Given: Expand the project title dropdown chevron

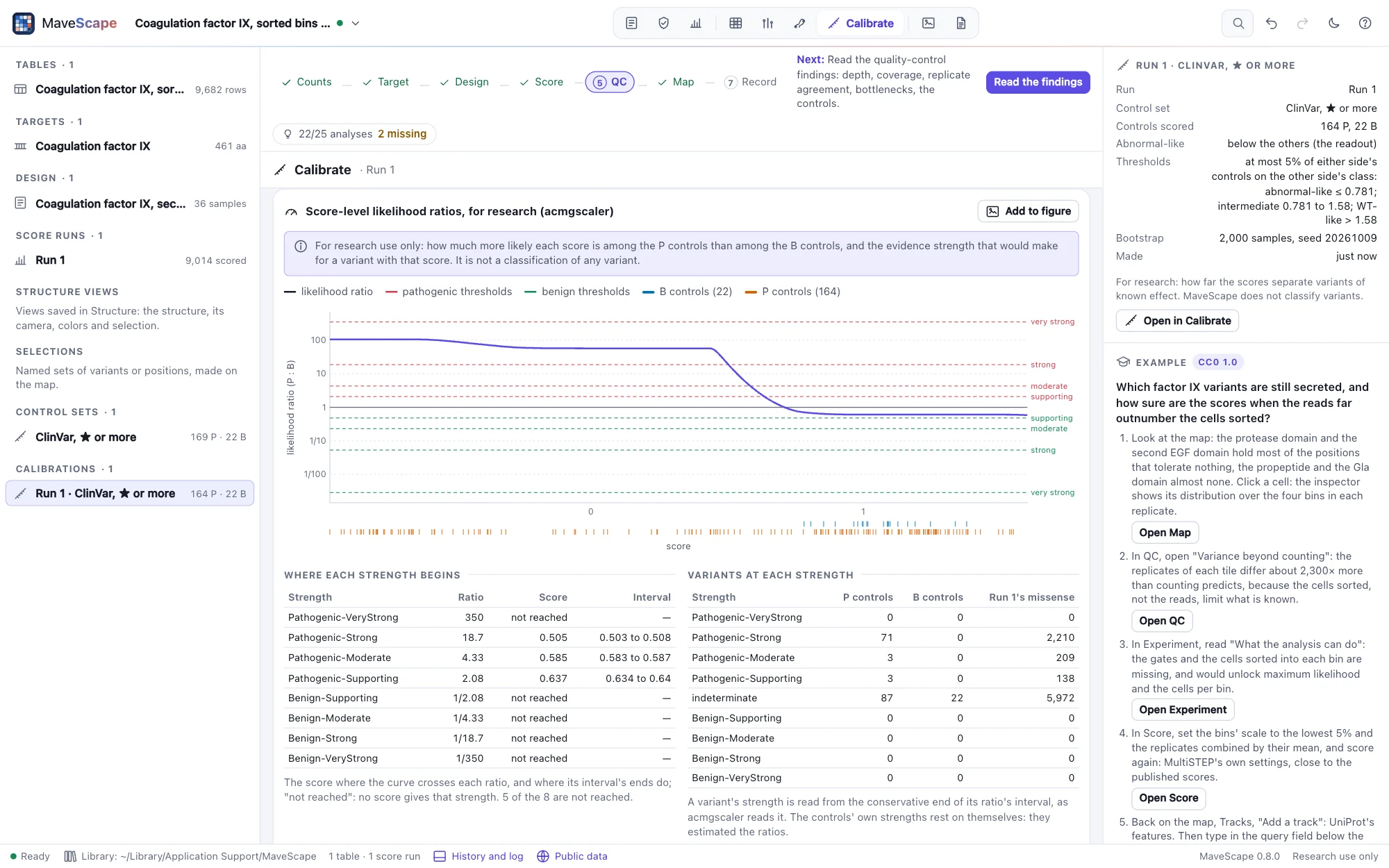Looking at the screenshot, I should [x=356, y=23].
